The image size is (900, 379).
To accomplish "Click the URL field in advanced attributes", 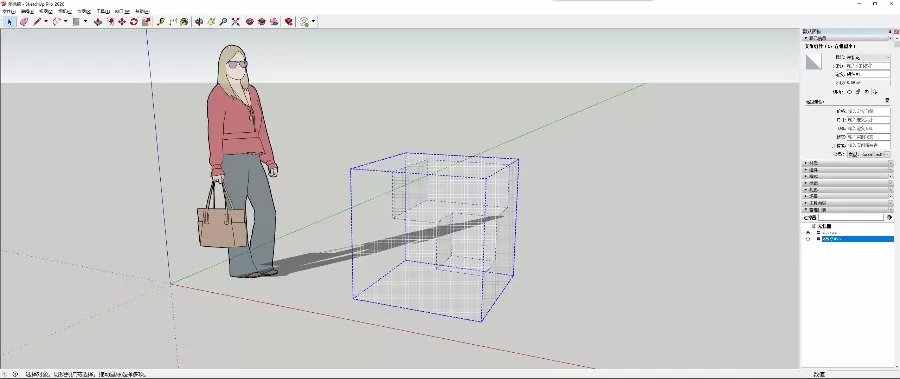I will pos(869,128).
